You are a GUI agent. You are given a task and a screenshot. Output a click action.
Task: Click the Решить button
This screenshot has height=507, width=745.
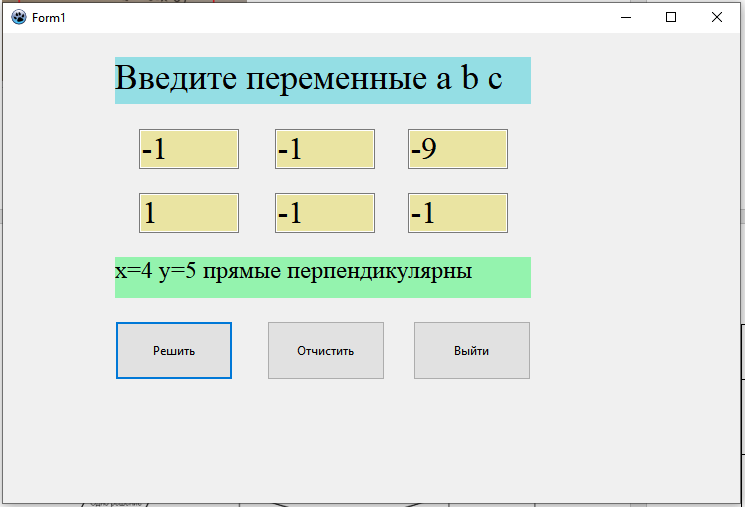coord(174,351)
